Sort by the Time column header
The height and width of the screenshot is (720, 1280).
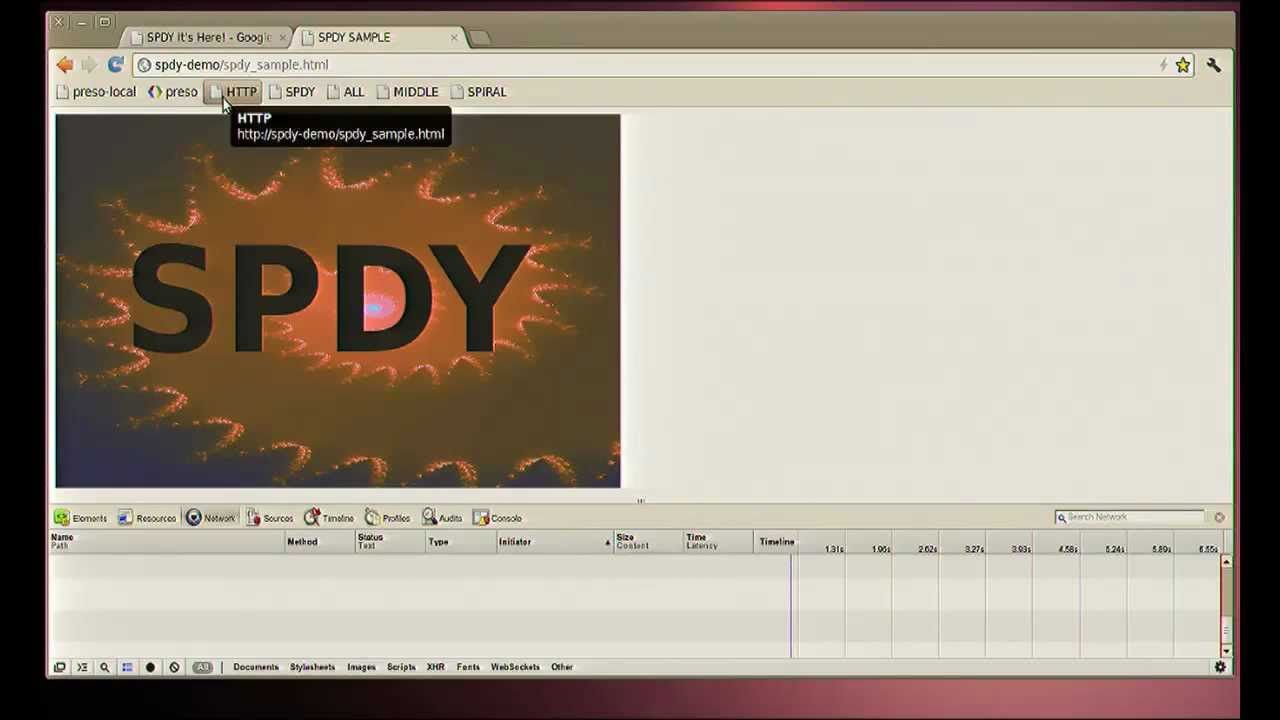pos(719,541)
